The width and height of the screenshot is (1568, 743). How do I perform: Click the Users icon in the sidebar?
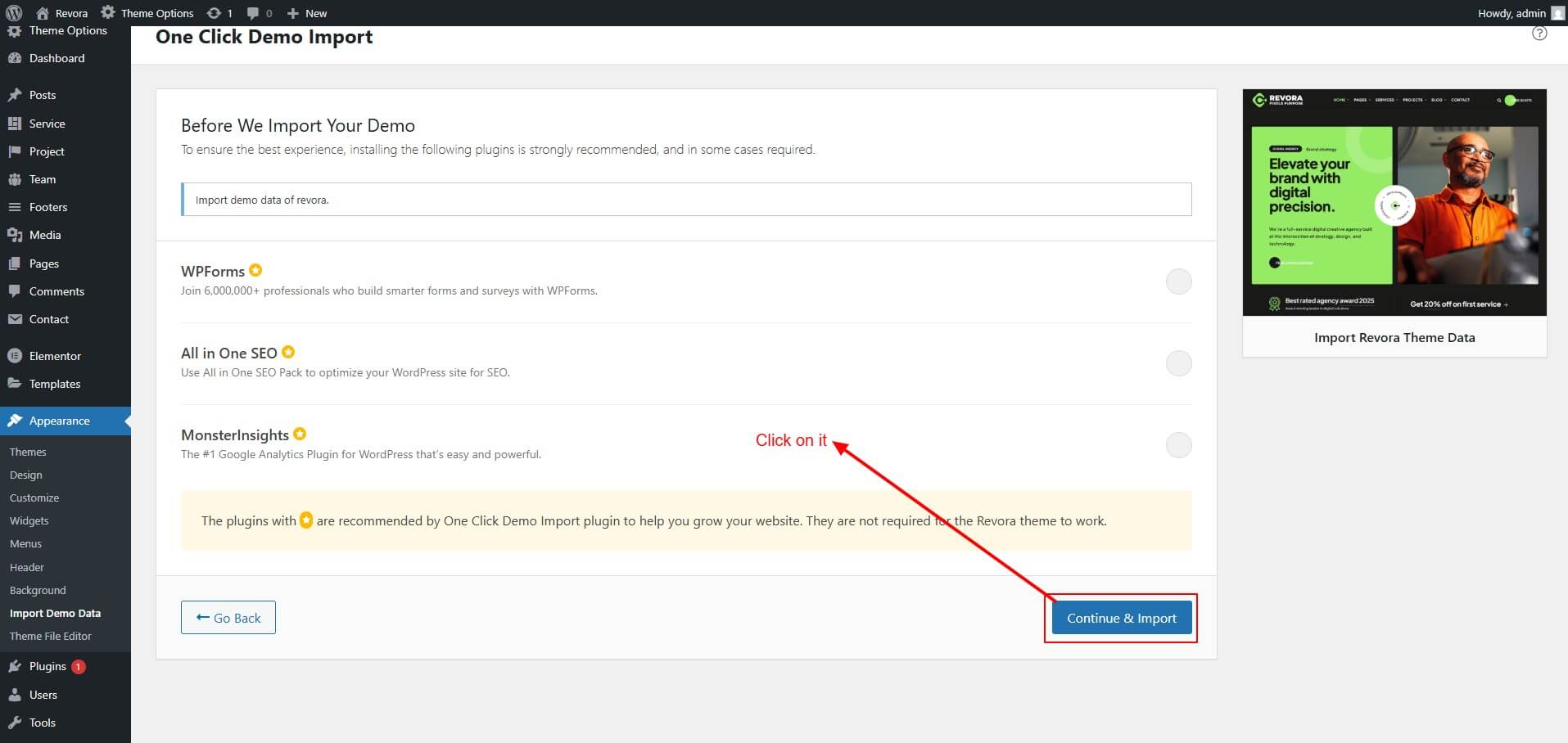pyautogui.click(x=14, y=695)
